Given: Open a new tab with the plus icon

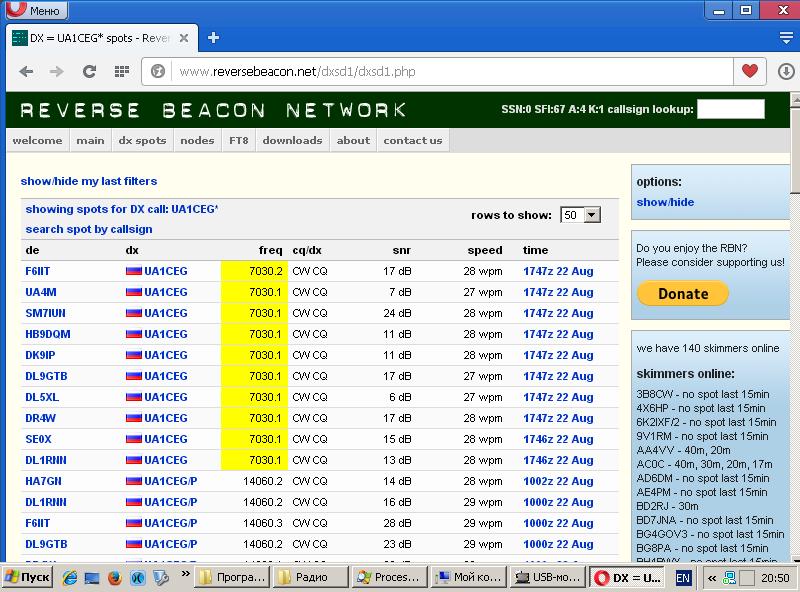Looking at the screenshot, I should [213, 38].
